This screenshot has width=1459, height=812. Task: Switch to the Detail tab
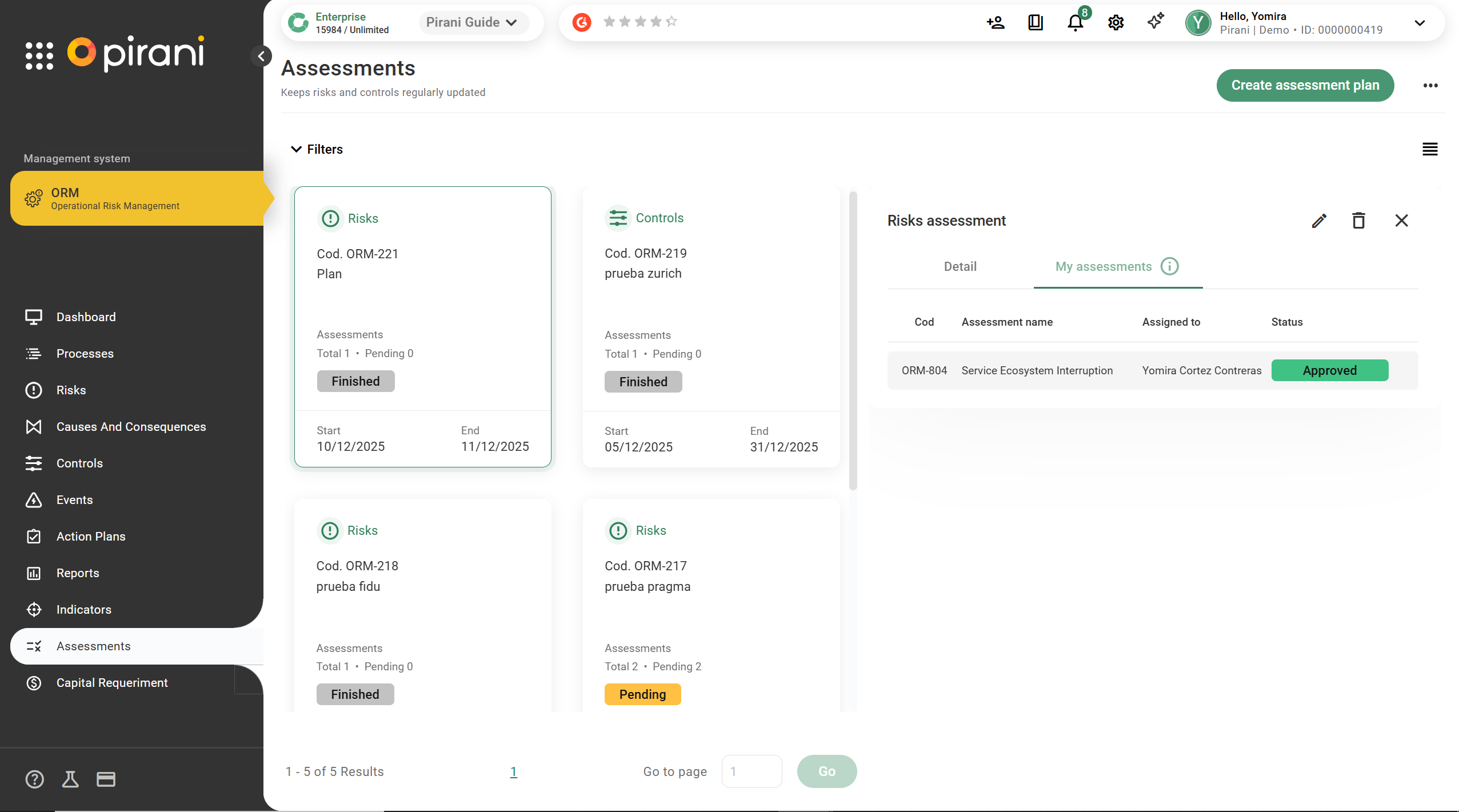(x=960, y=266)
